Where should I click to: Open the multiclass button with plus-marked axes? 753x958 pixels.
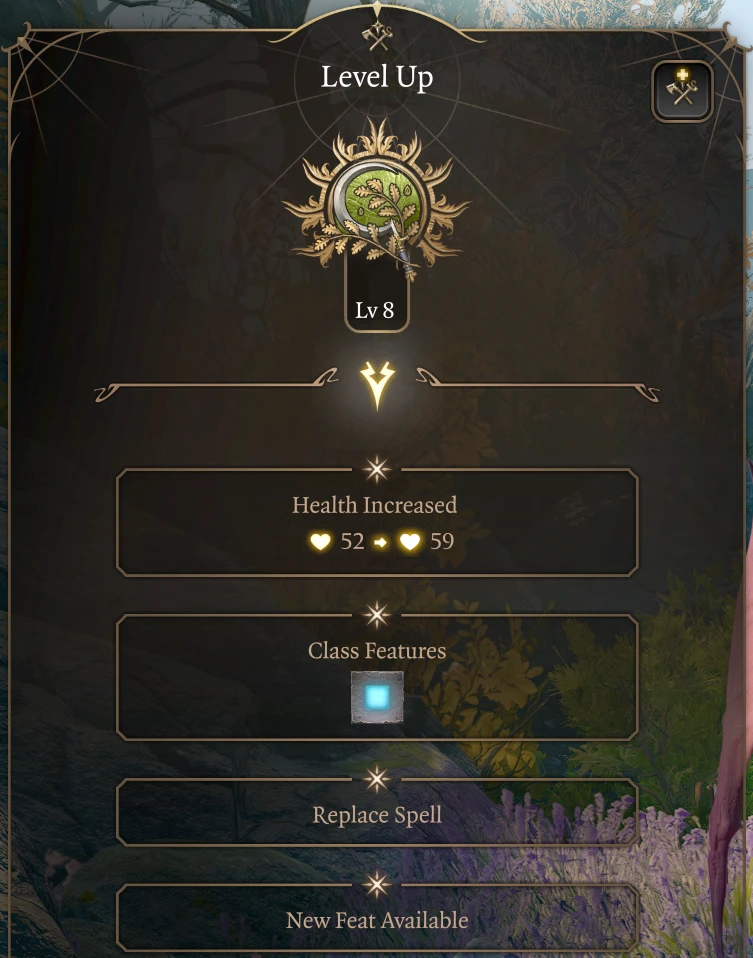[682, 91]
